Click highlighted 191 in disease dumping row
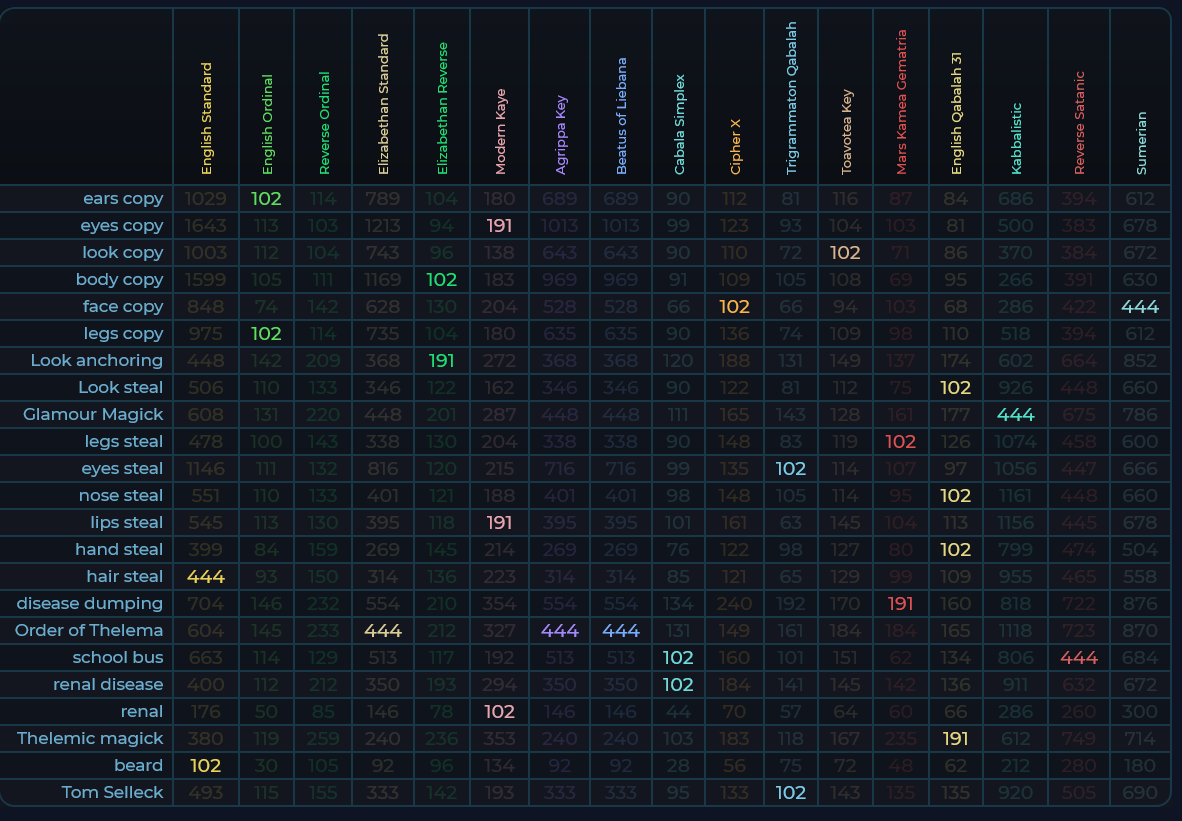1182x821 pixels. 901,603
